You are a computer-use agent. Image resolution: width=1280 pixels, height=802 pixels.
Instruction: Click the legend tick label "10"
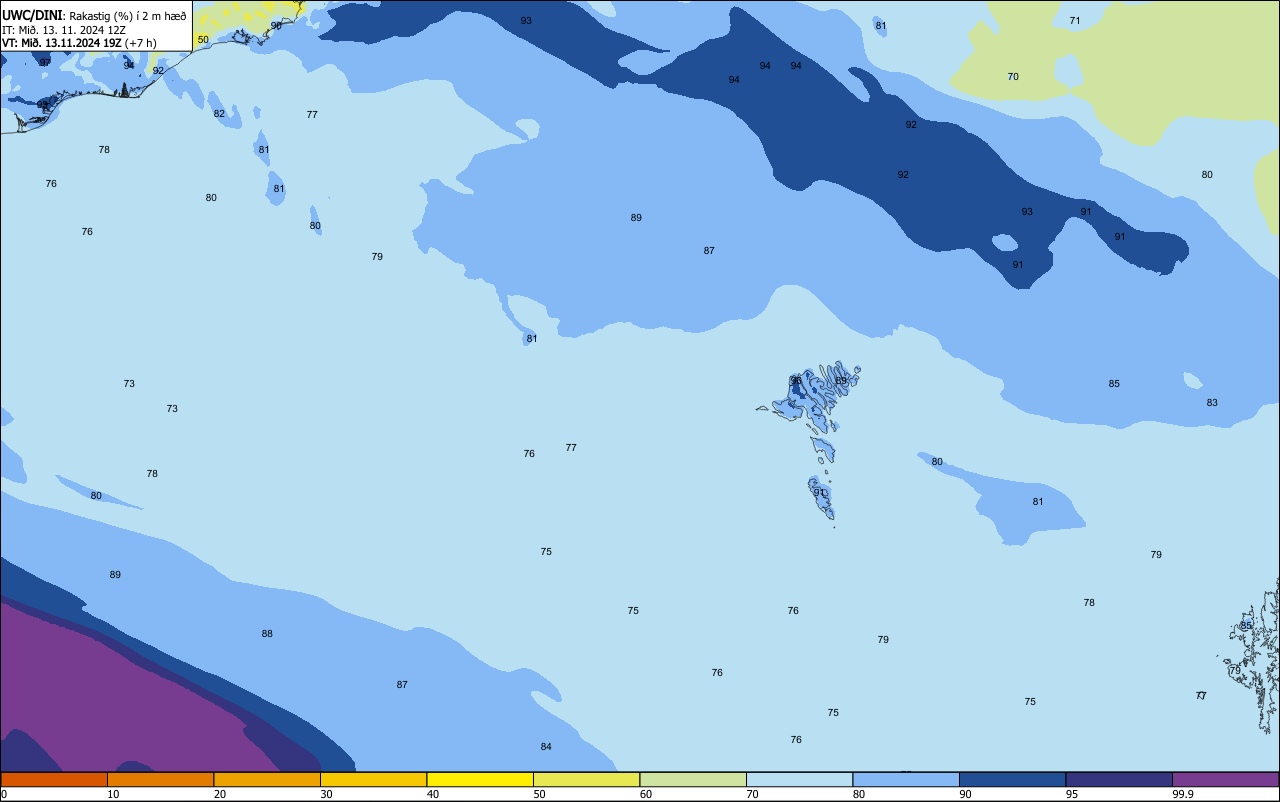click(x=113, y=794)
